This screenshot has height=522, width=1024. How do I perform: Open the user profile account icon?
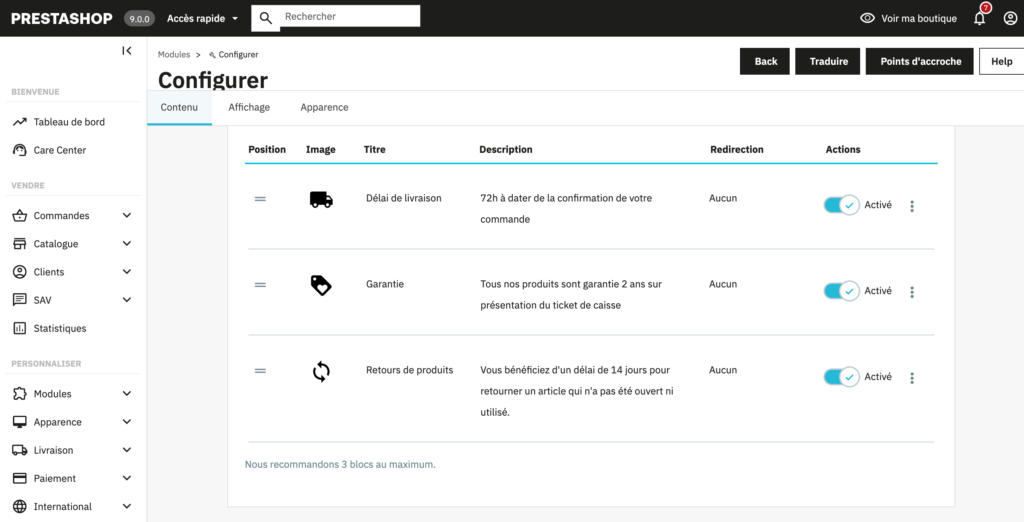coord(1009,18)
